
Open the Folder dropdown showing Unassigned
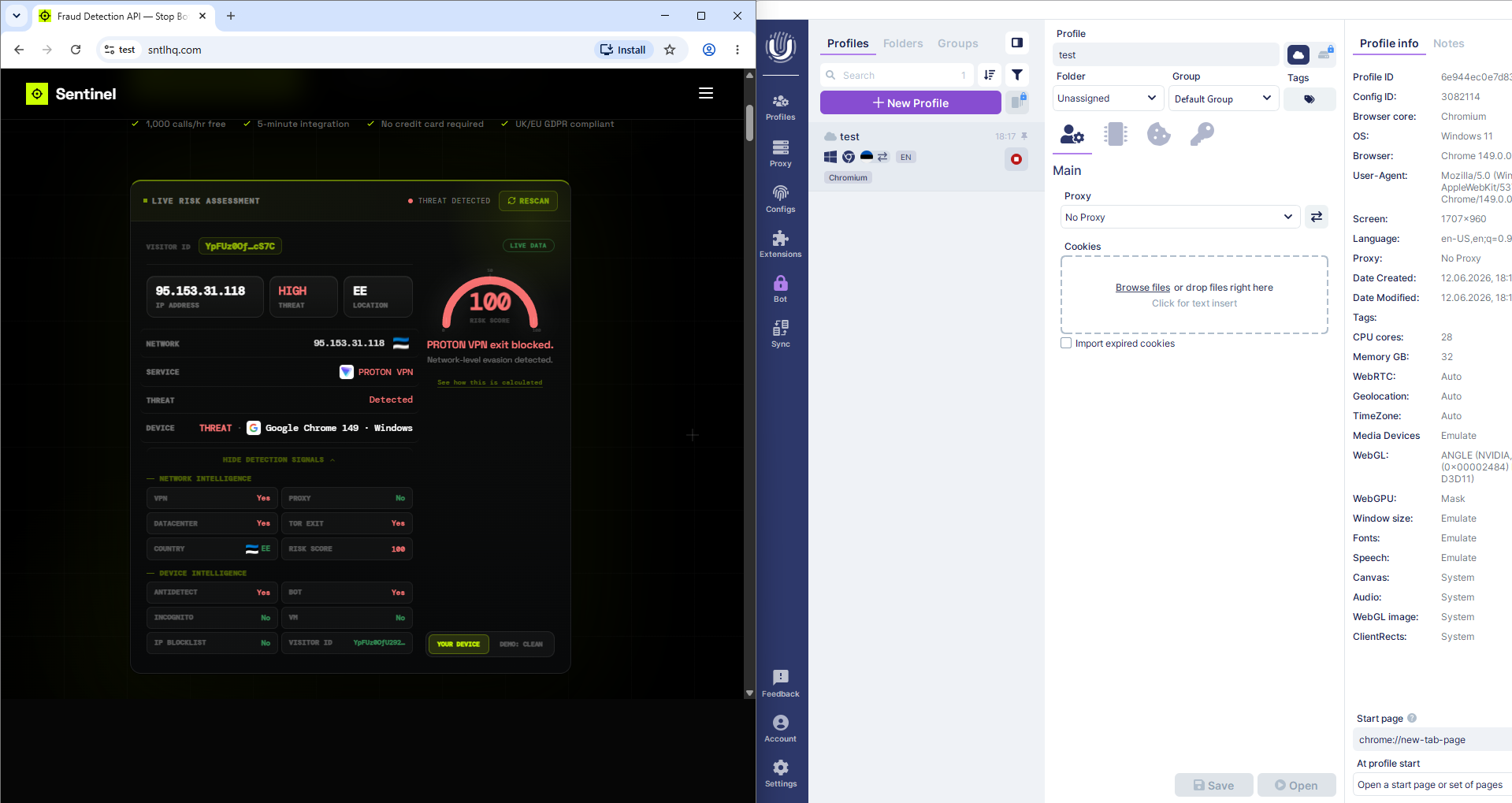(1108, 99)
